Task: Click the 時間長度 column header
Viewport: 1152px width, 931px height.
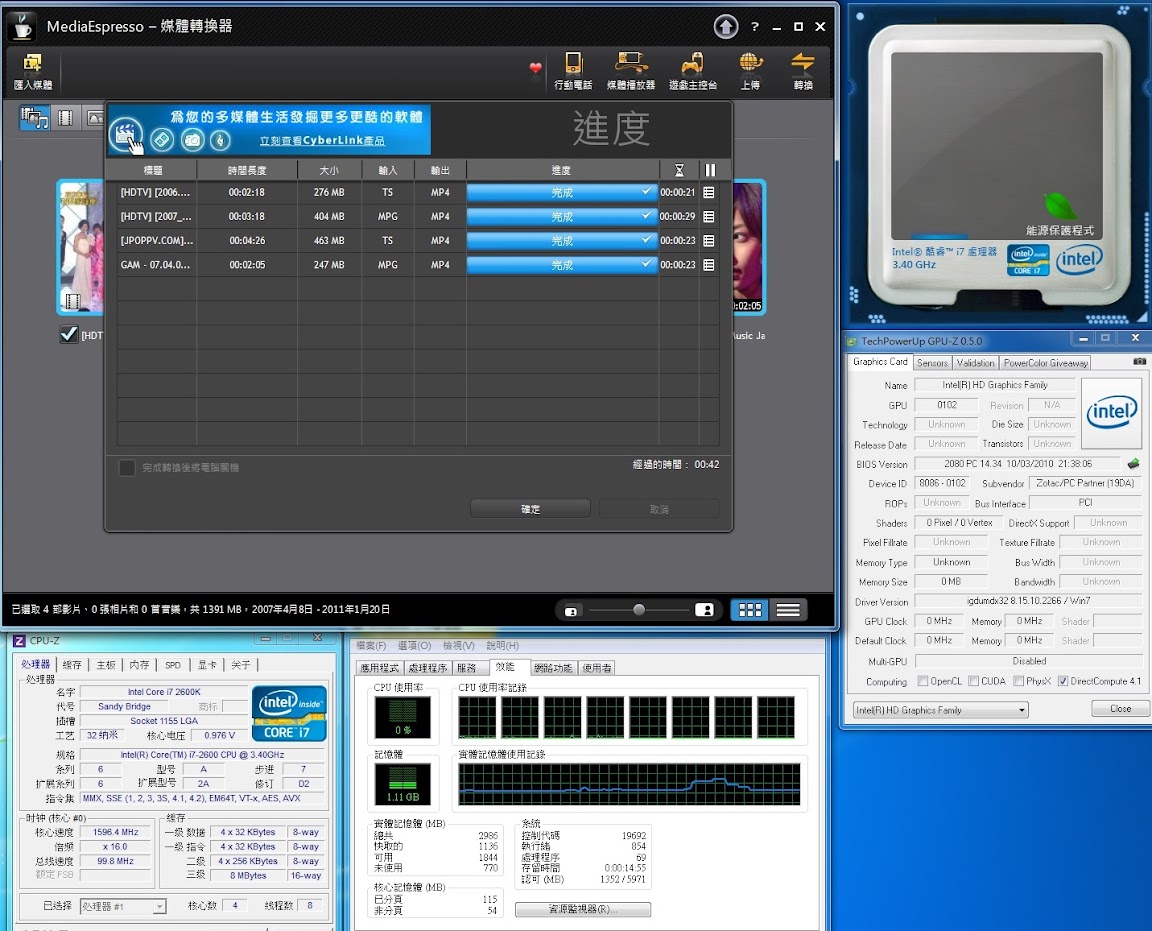Action: point(247,170)
